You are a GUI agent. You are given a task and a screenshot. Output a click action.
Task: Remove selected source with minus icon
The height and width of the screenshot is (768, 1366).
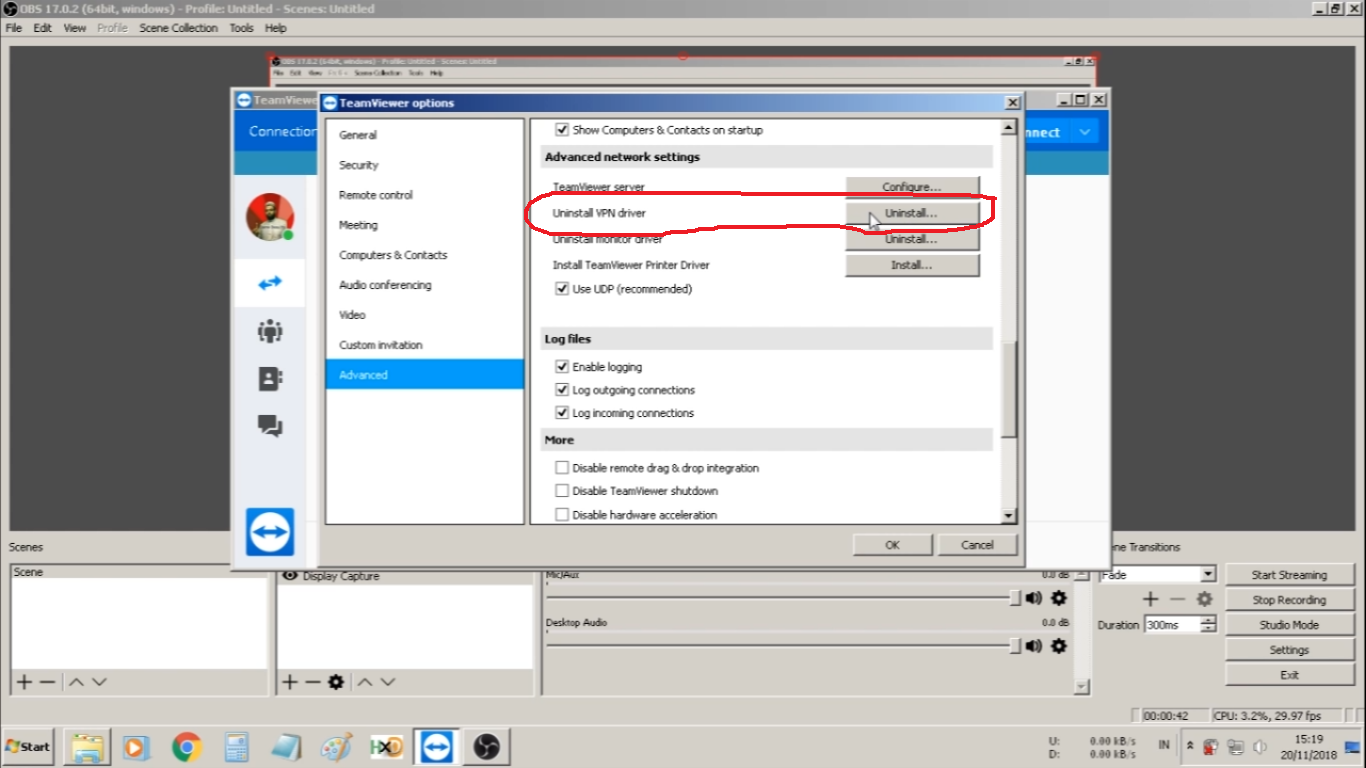pyautogui.click(x=312, y=682)
